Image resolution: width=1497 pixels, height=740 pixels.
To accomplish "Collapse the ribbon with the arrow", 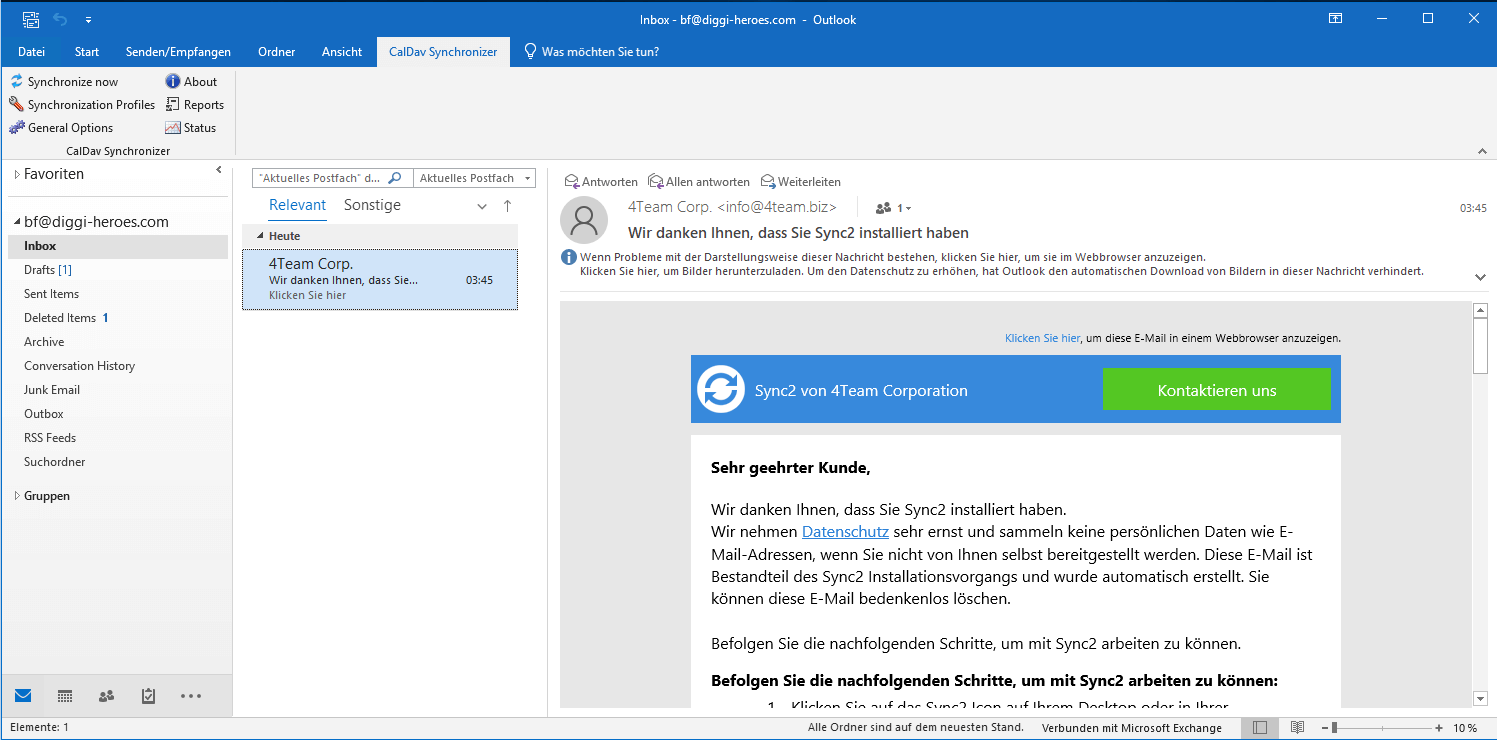I will tap(1482, 151).
